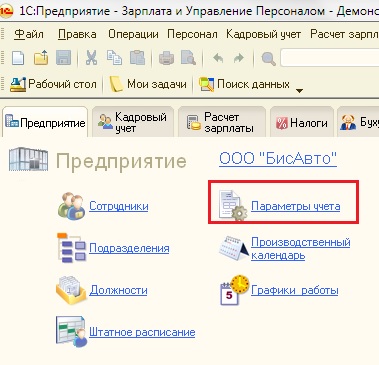The height and width of the screenshot is (365, 379).
Task: Click the Должности card box icon
Action: click(x=71, y=290)
